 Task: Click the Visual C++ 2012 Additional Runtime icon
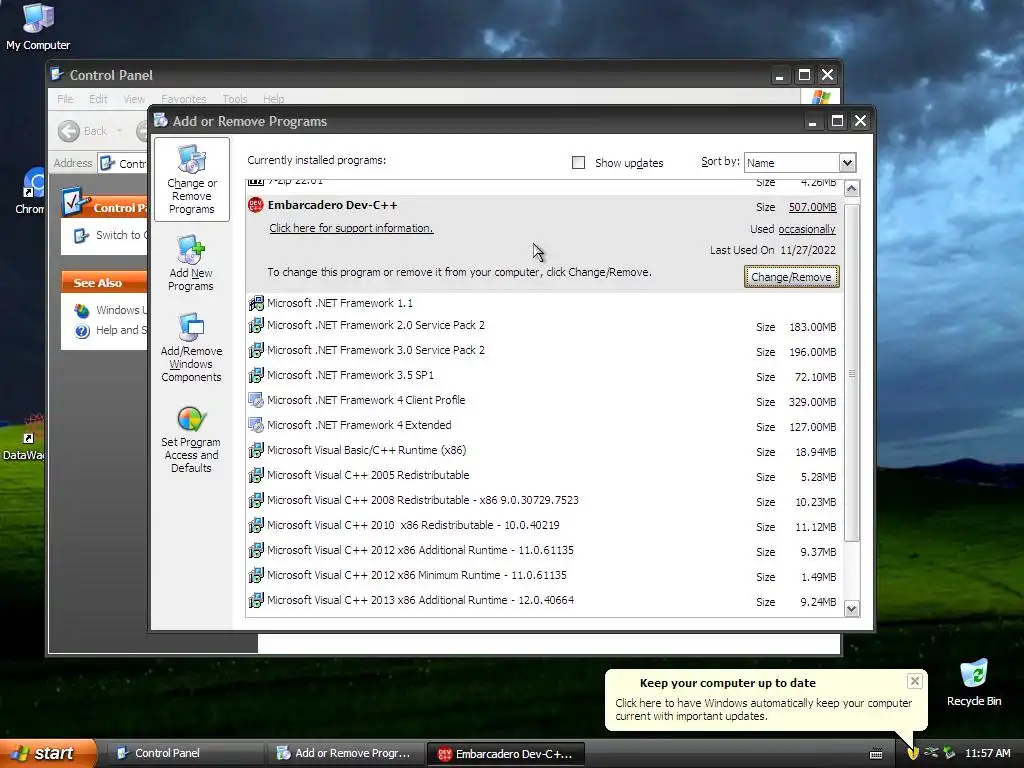click(x=256, y=551)
